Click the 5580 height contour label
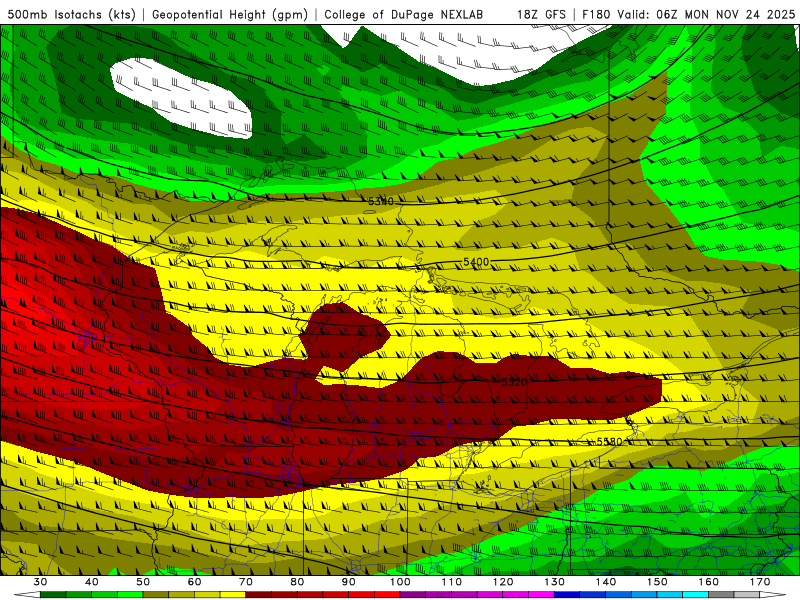 pos(609,441)
